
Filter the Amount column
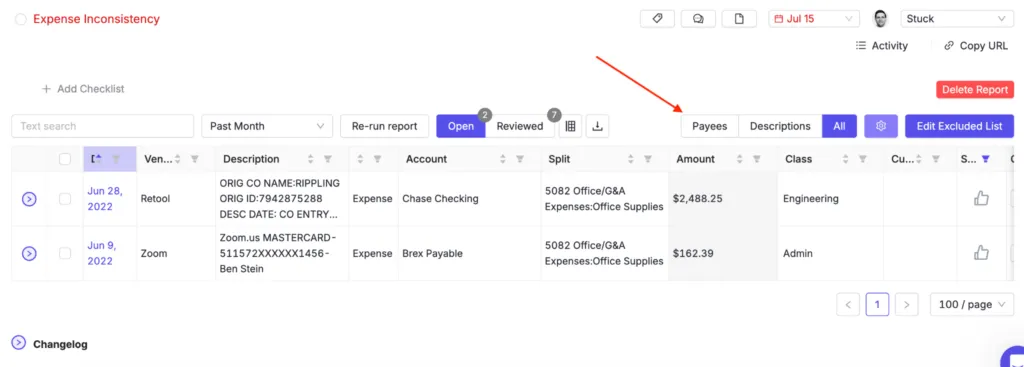point(757,159)
